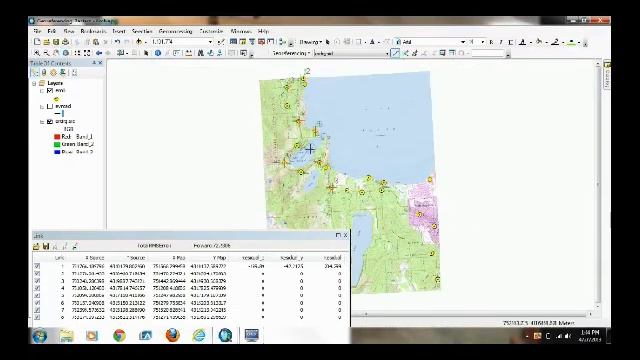Select the Pan hand tool
This screenshot has height=360, width=640.
click(x=56, y=53)
